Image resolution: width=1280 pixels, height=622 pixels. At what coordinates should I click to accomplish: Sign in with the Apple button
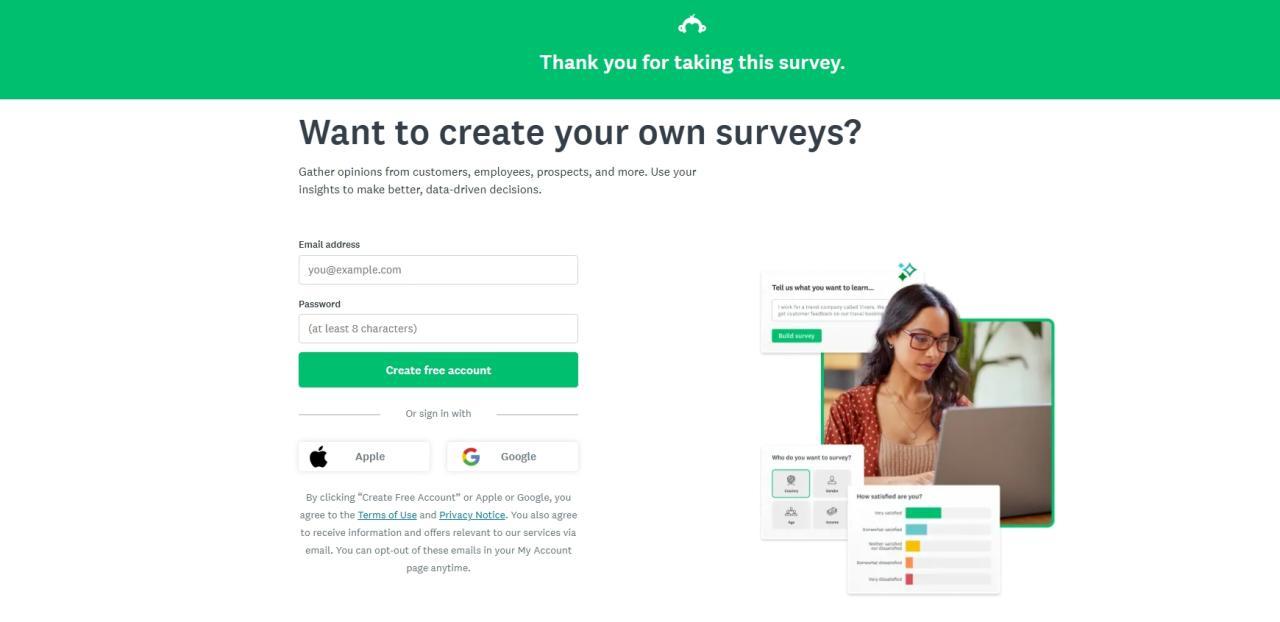coord(364,457)
